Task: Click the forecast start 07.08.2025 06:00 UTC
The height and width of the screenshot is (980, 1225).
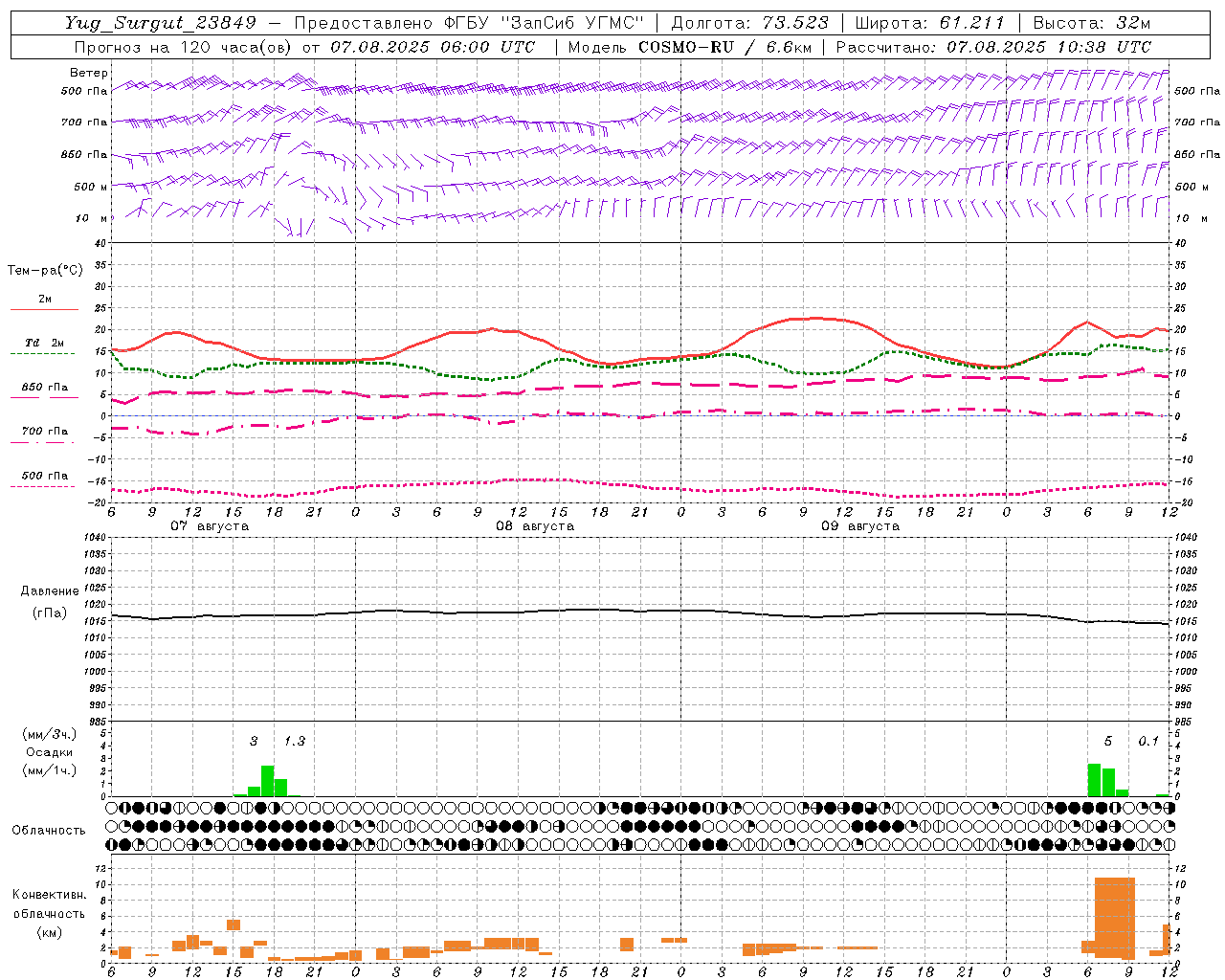Action: (433, 47)
